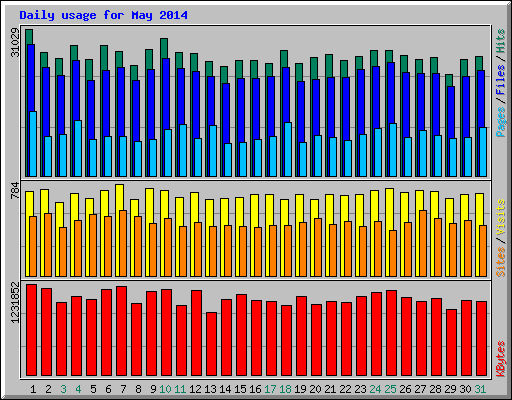Select day 16 on the x-axis
512x400 pixels.
[255, 389]
